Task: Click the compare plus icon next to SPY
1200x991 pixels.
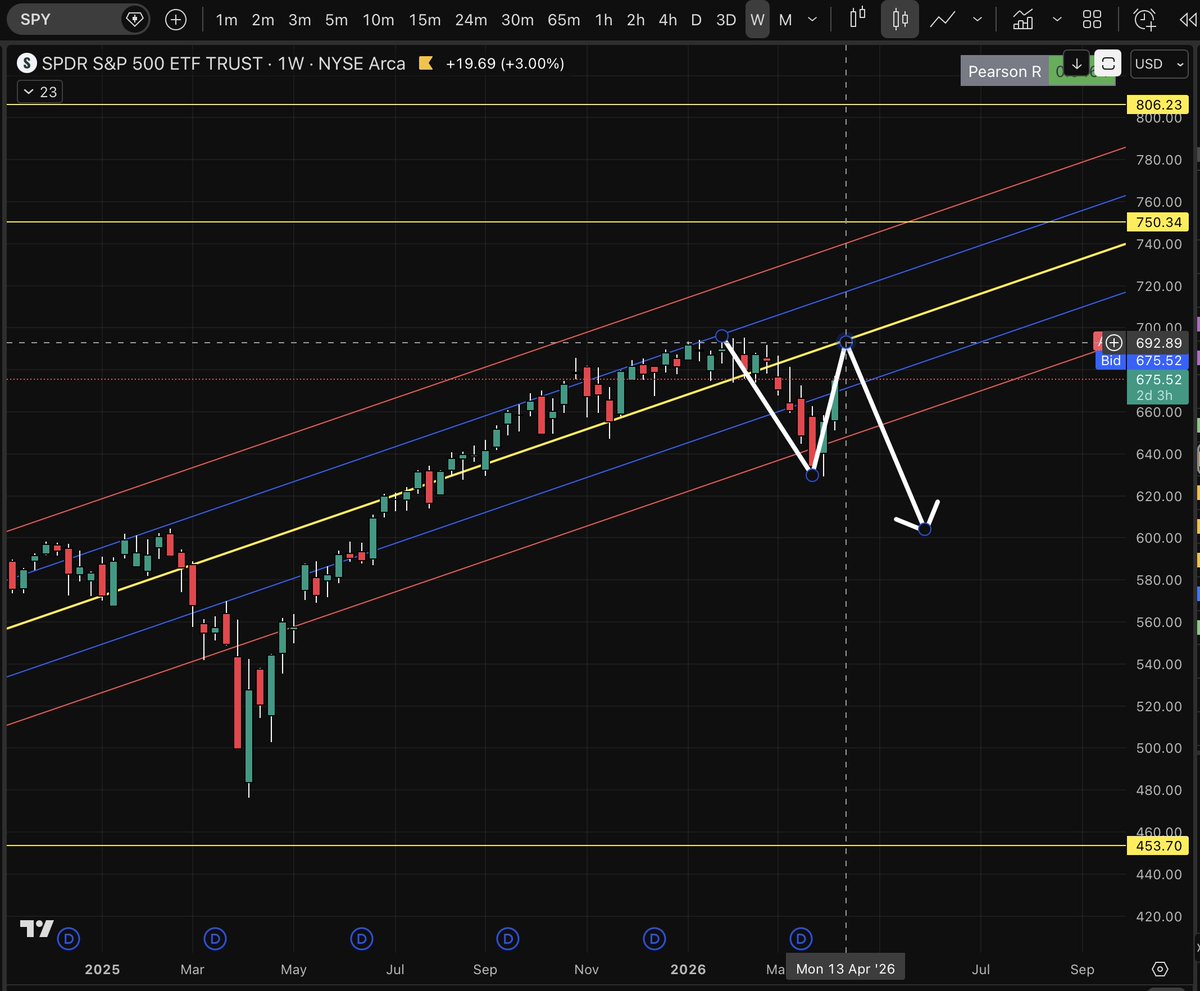Action: point(176,19)
